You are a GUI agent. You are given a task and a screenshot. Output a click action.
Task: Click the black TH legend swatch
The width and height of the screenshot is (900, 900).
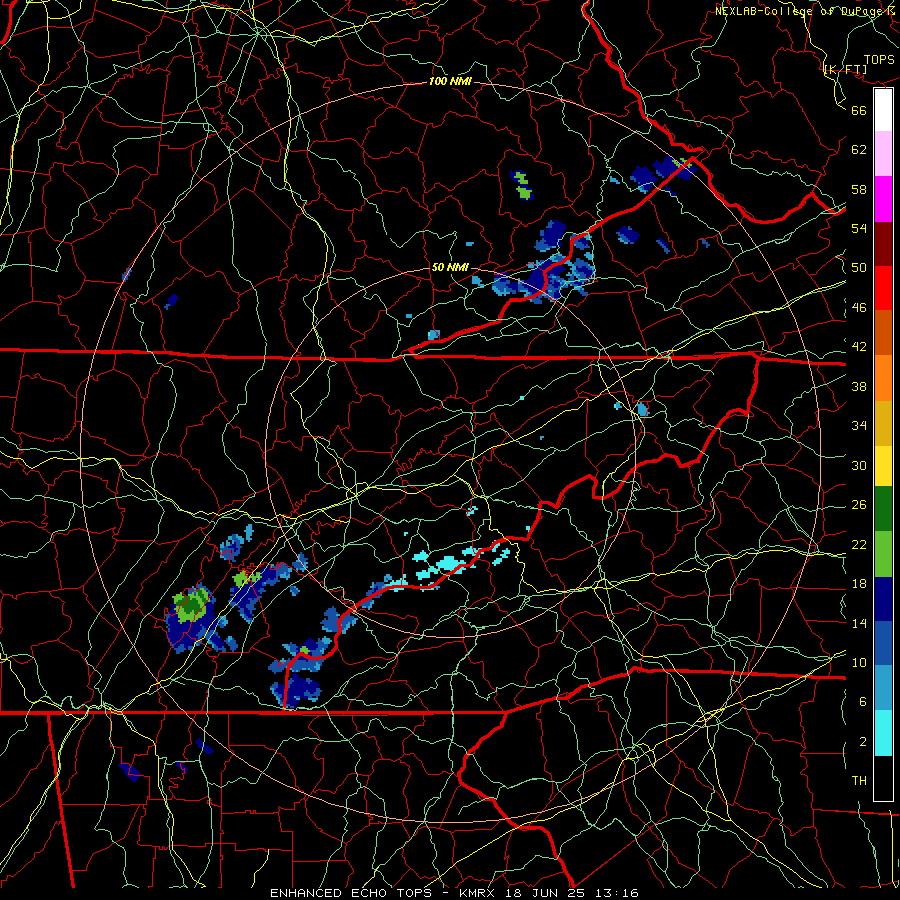pos(883,778)
